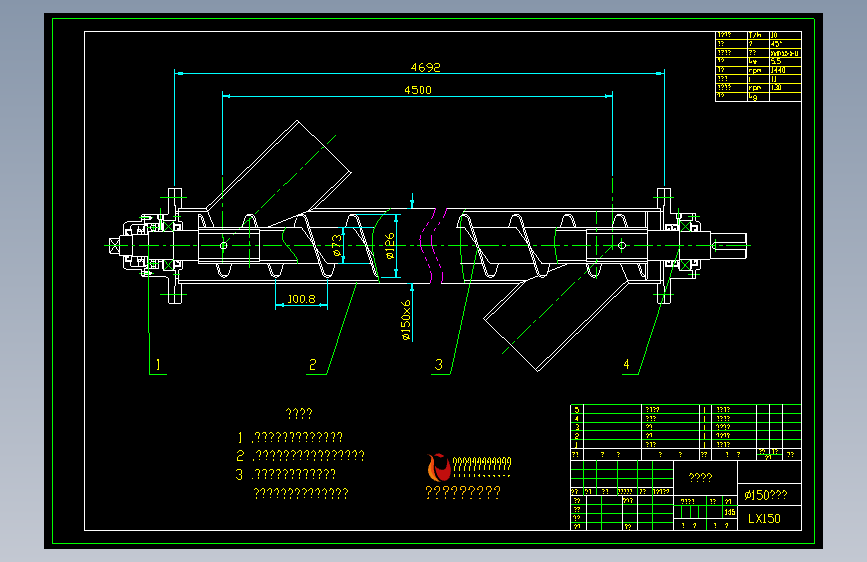Viewport: 867px width, 562px height.
Task: Select the ???? heading above the notes
Action: pos(299,413)
